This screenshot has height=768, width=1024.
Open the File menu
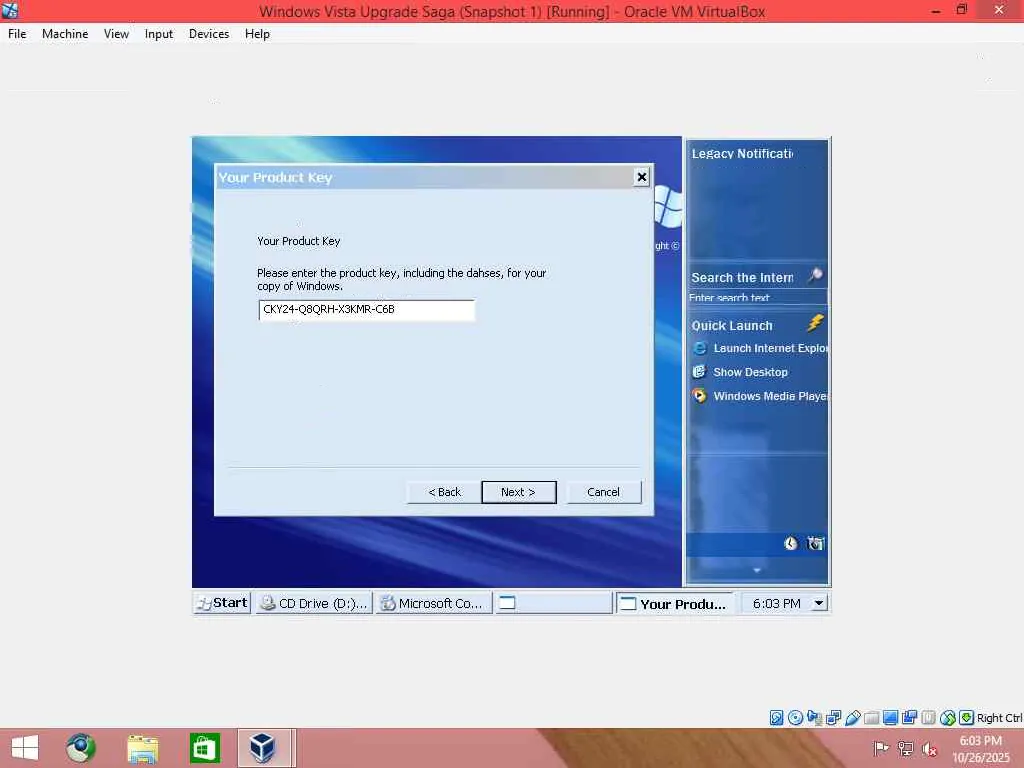(17, 34)
